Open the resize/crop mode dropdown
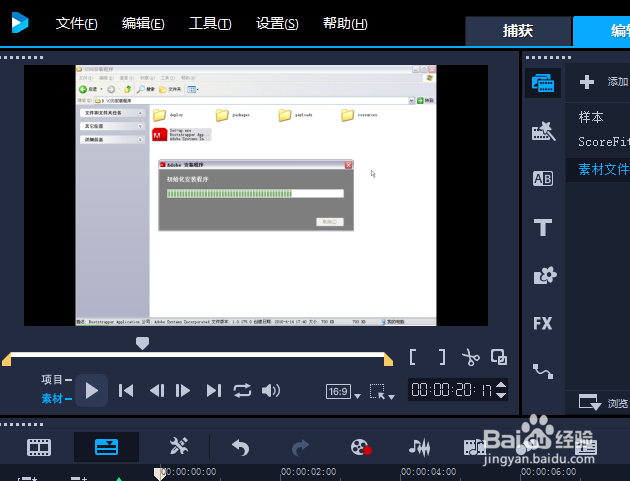 [382, 392]
